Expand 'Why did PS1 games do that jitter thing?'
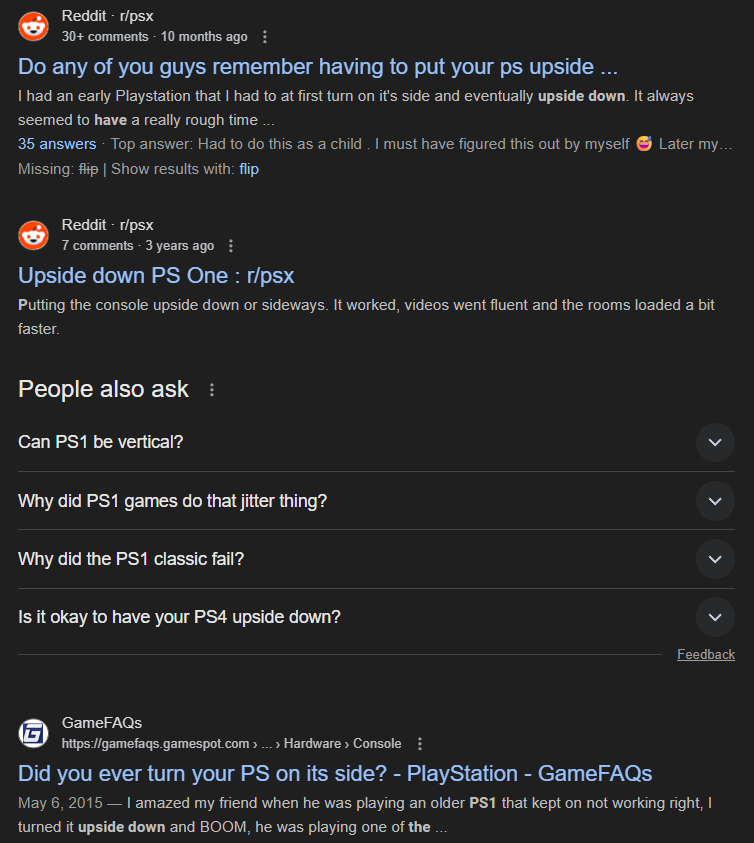The height and width of the screenshot is (843, 754). (715, 501)
